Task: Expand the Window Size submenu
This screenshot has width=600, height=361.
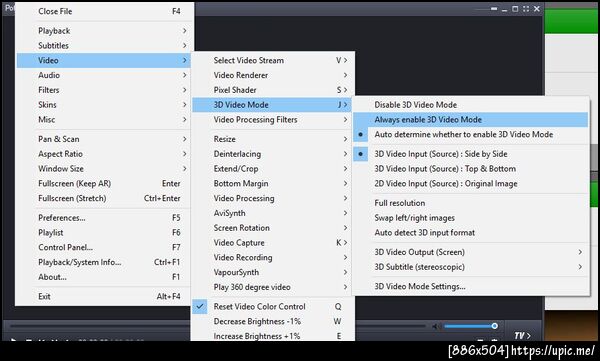Action: pos(104,169)
